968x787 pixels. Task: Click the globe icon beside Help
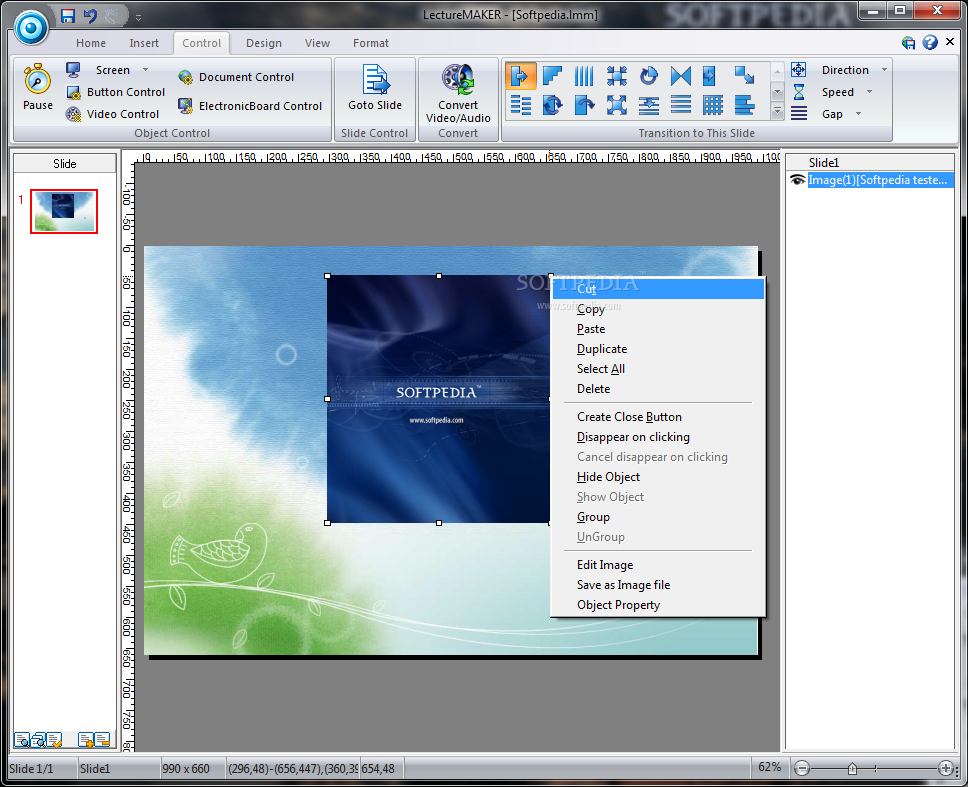click(908, 43)
